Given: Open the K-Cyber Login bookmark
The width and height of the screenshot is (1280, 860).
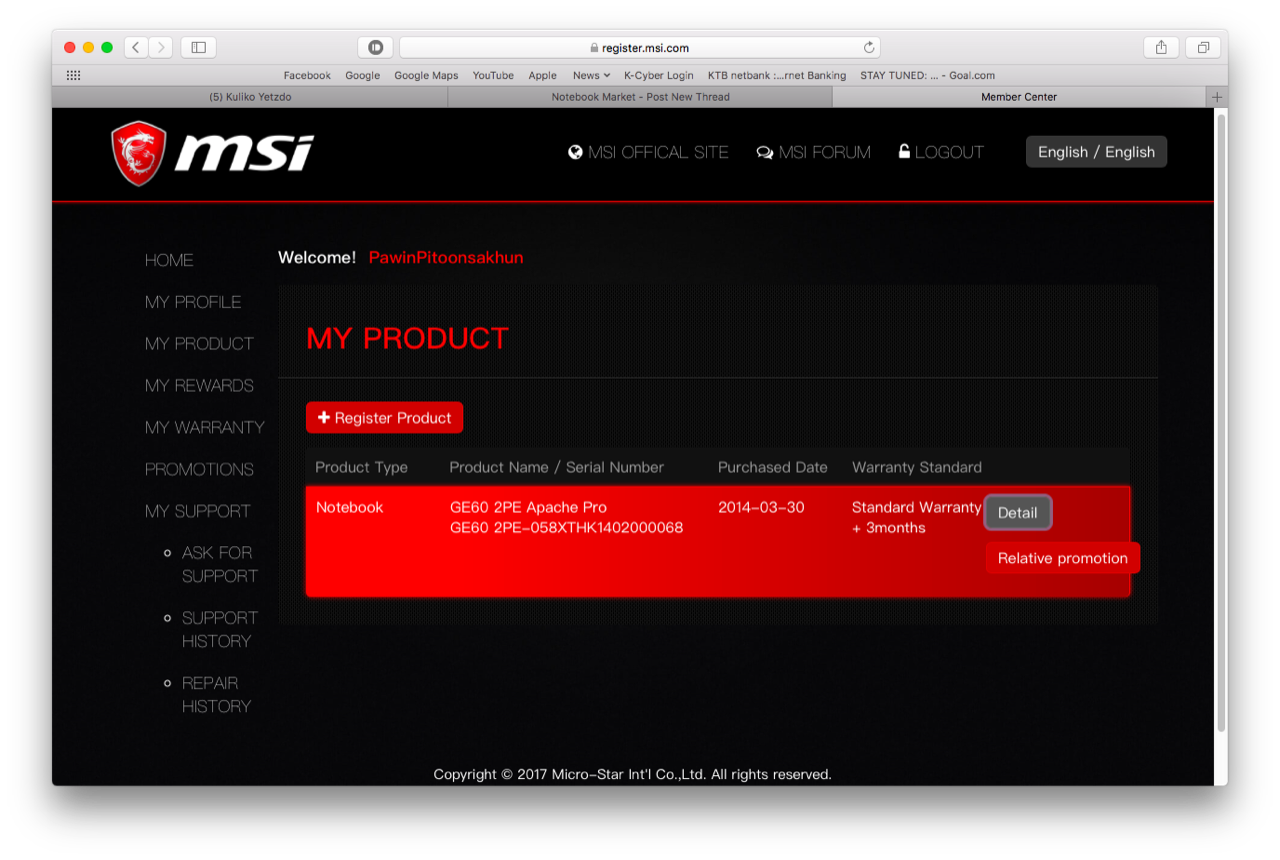Looking at the screenshot, I should (658, 75).
